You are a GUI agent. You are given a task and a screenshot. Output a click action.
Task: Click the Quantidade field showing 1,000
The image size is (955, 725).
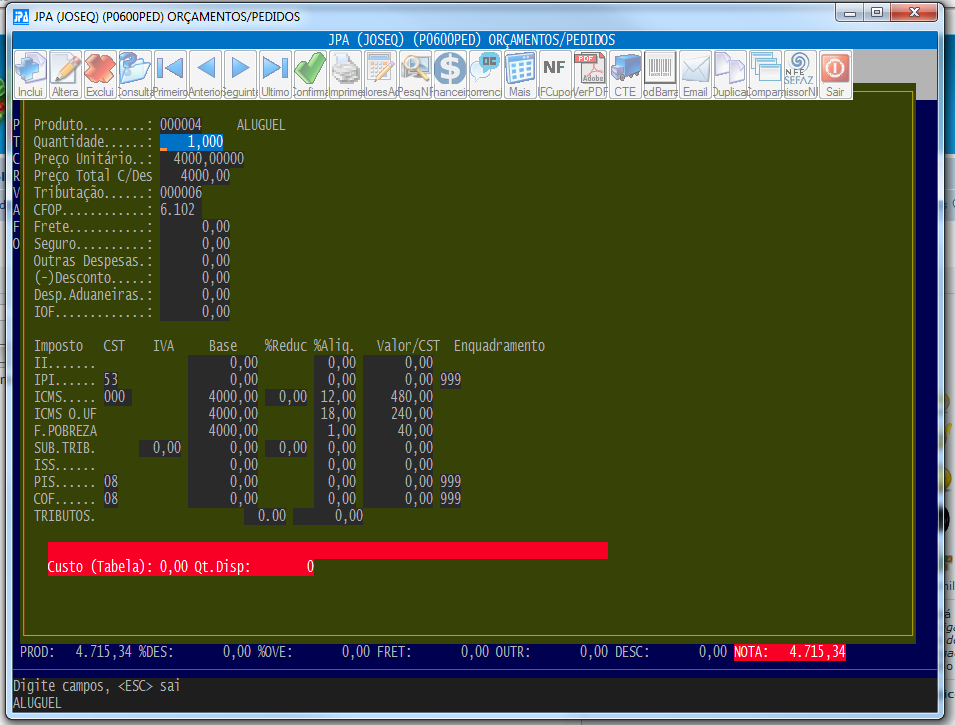click(x=191, y=142)
